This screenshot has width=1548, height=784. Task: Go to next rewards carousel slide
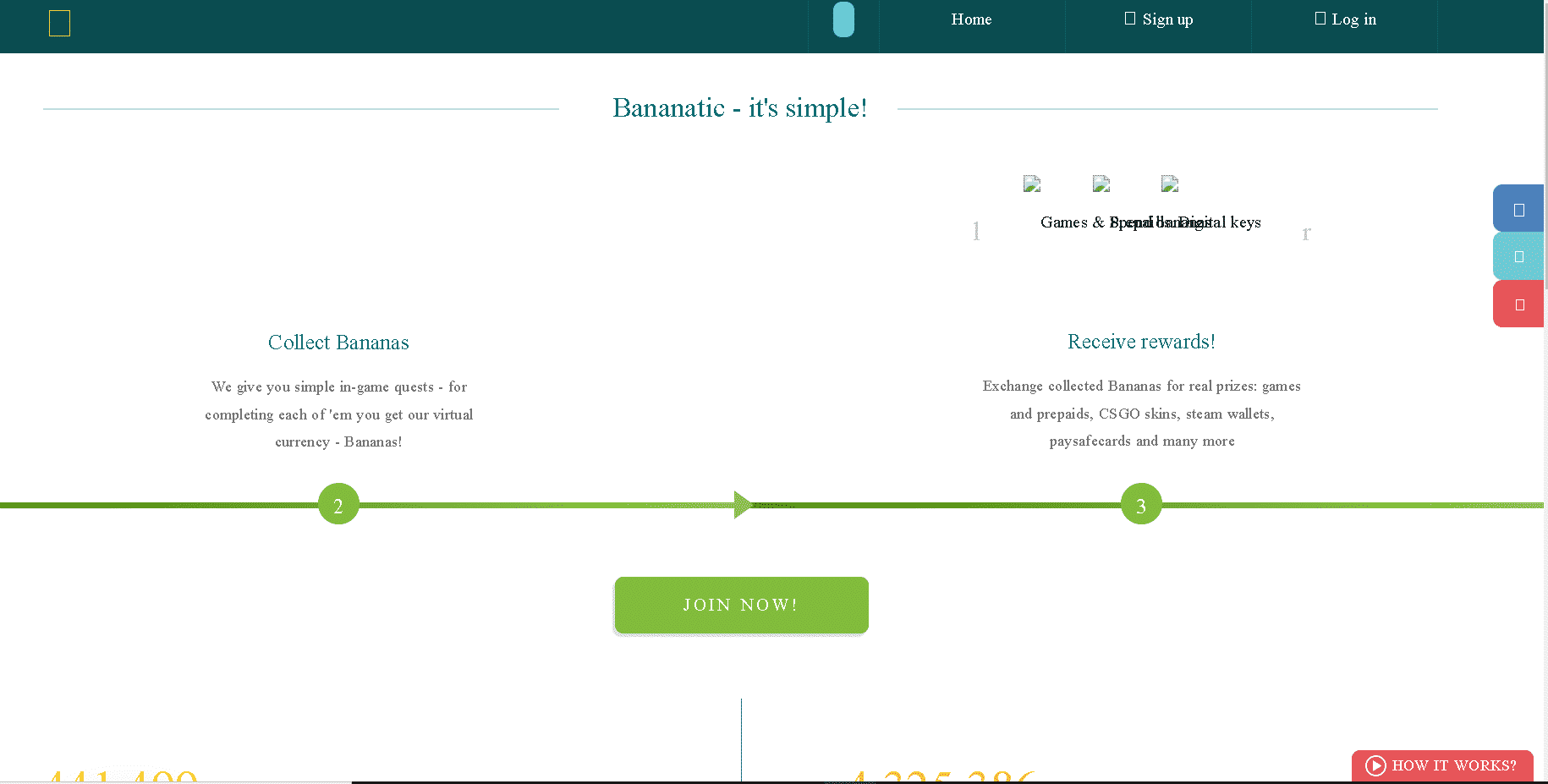(1306, 232)
